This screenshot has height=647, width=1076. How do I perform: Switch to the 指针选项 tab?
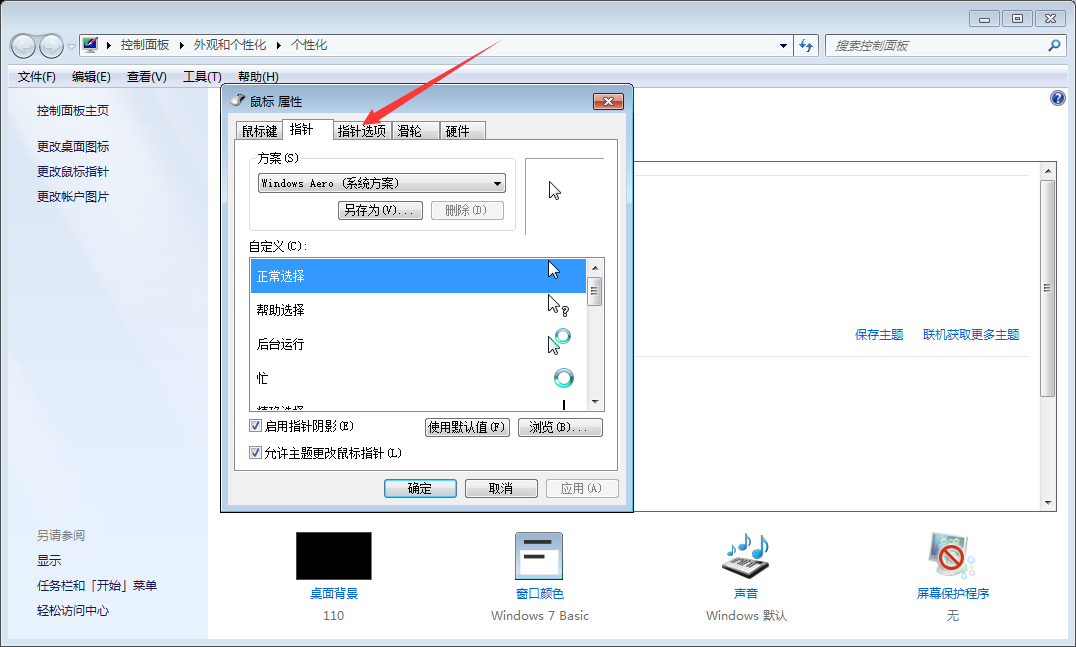point(362,129)
